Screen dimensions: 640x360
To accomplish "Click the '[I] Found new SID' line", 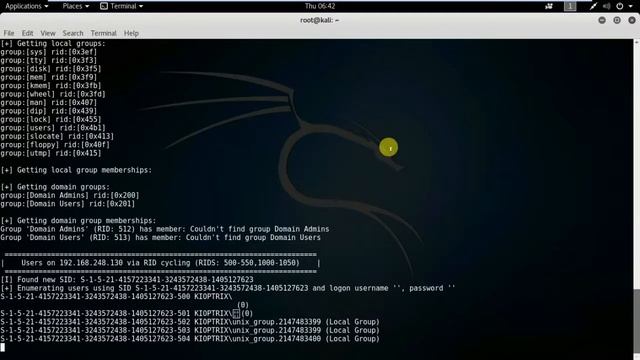I will tap(127, 280).
